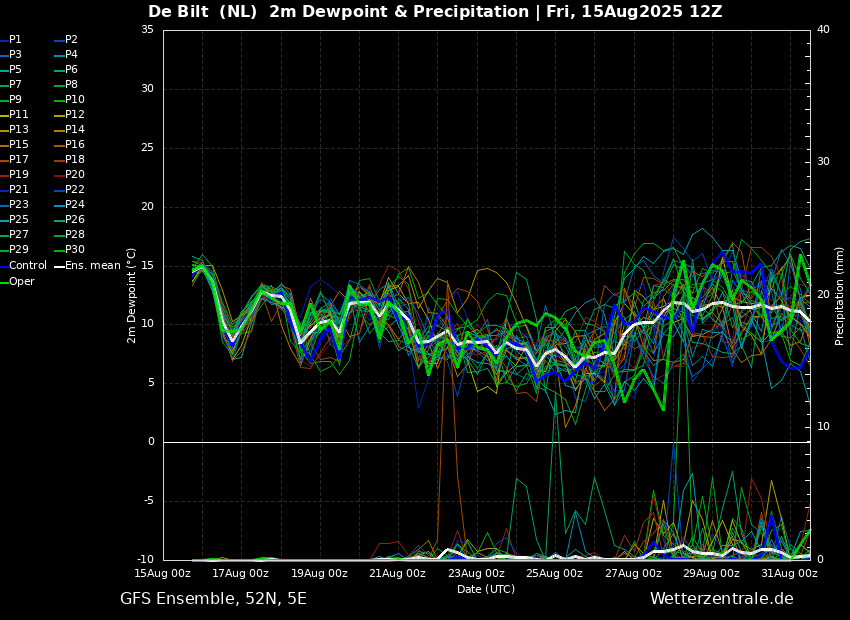Select the P16 legend entry
The image size is (850, 620).
[x=74, y=145]
